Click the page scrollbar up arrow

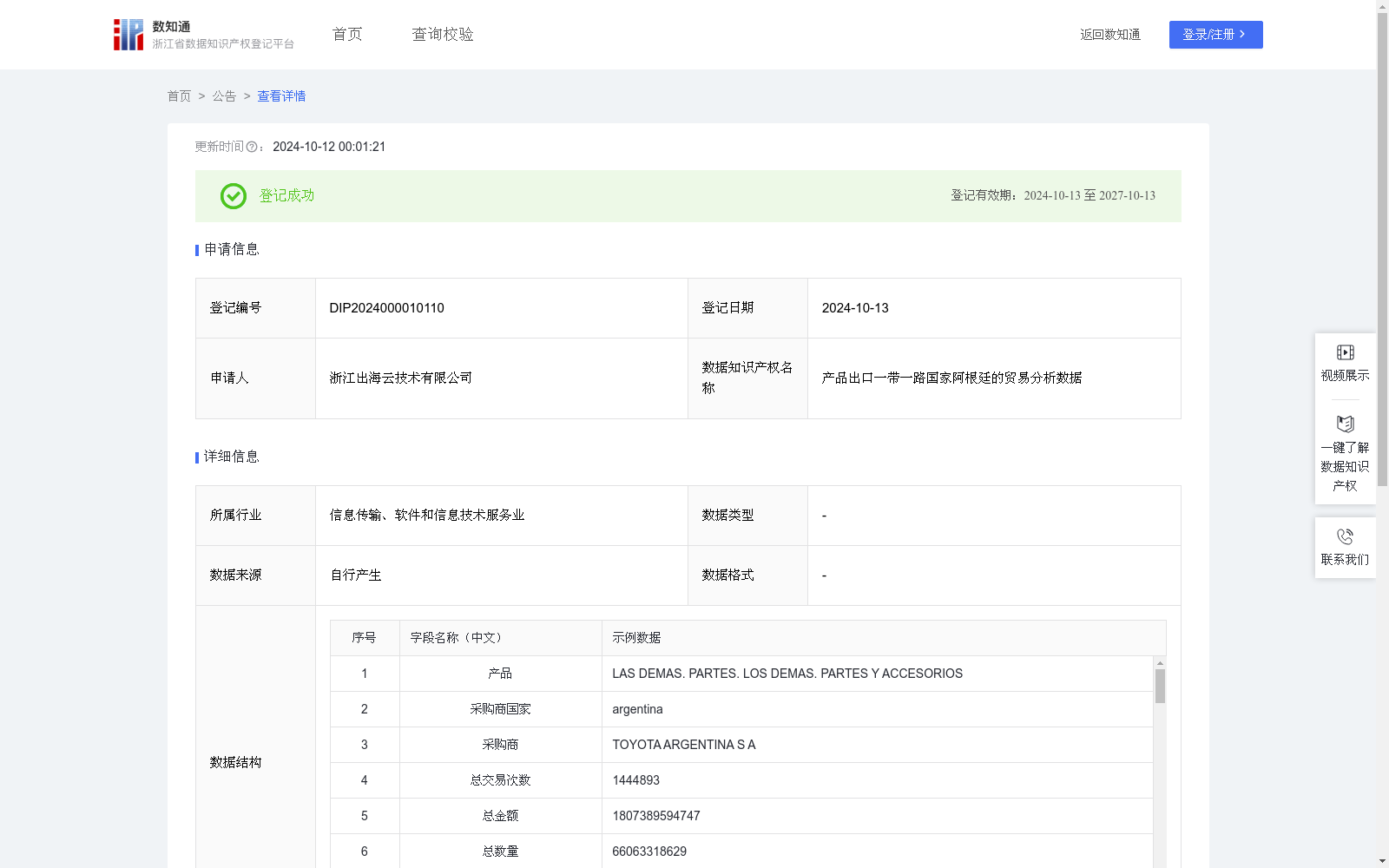(x=1382, y=6)
